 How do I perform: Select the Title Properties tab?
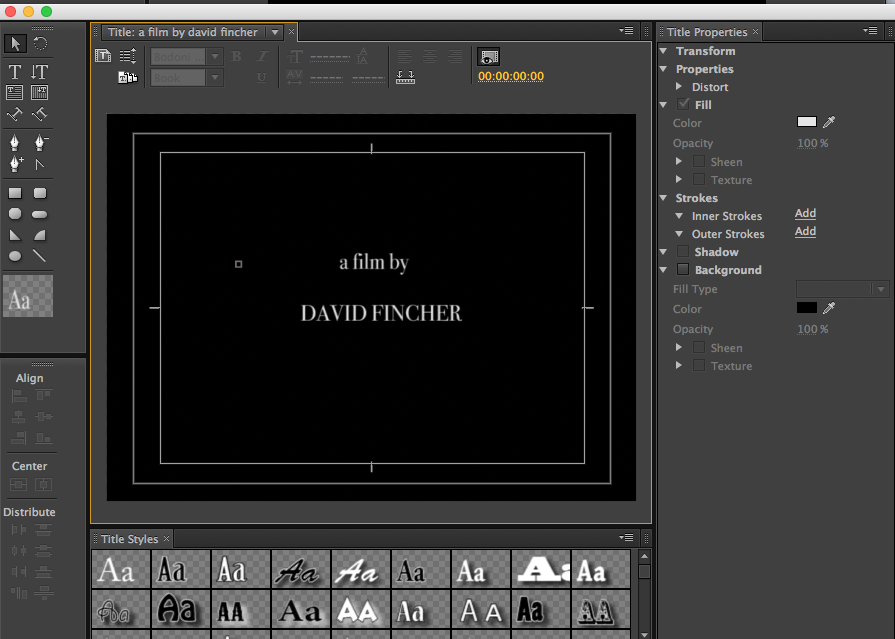[707, 32]
